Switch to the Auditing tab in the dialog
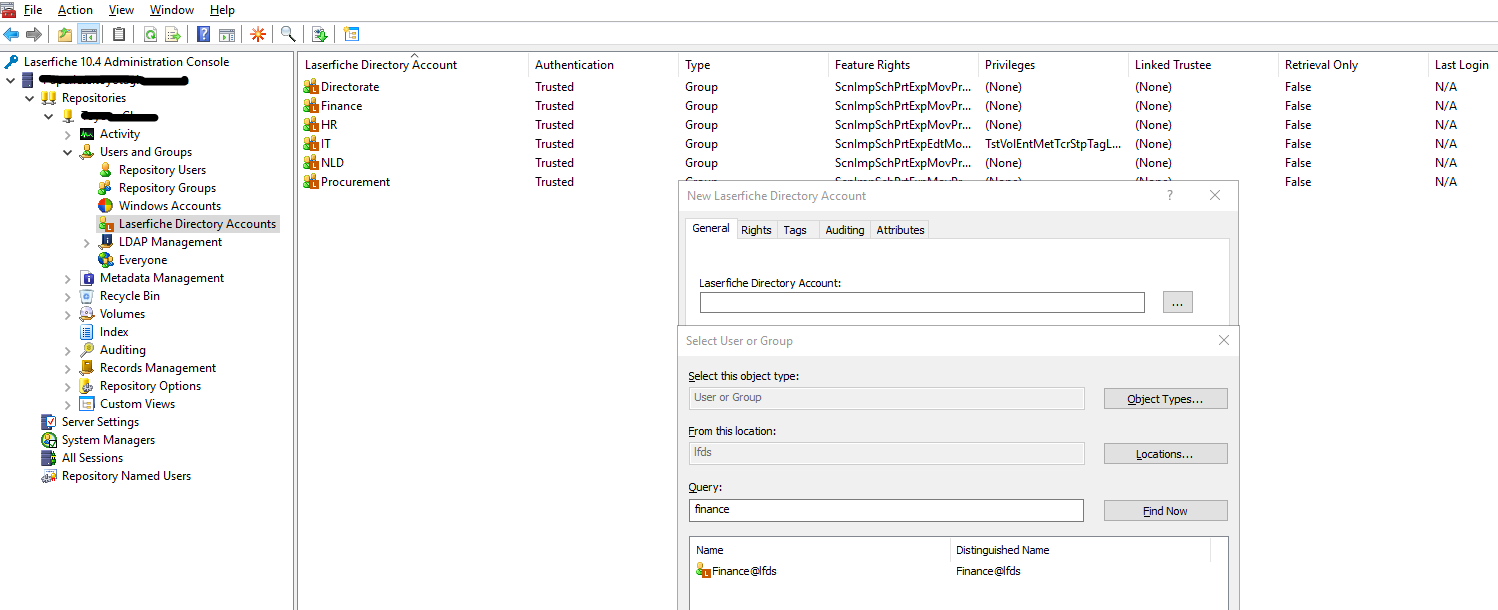The height and width of the screenshot is (610, 1498). click(x=845, y=230)
